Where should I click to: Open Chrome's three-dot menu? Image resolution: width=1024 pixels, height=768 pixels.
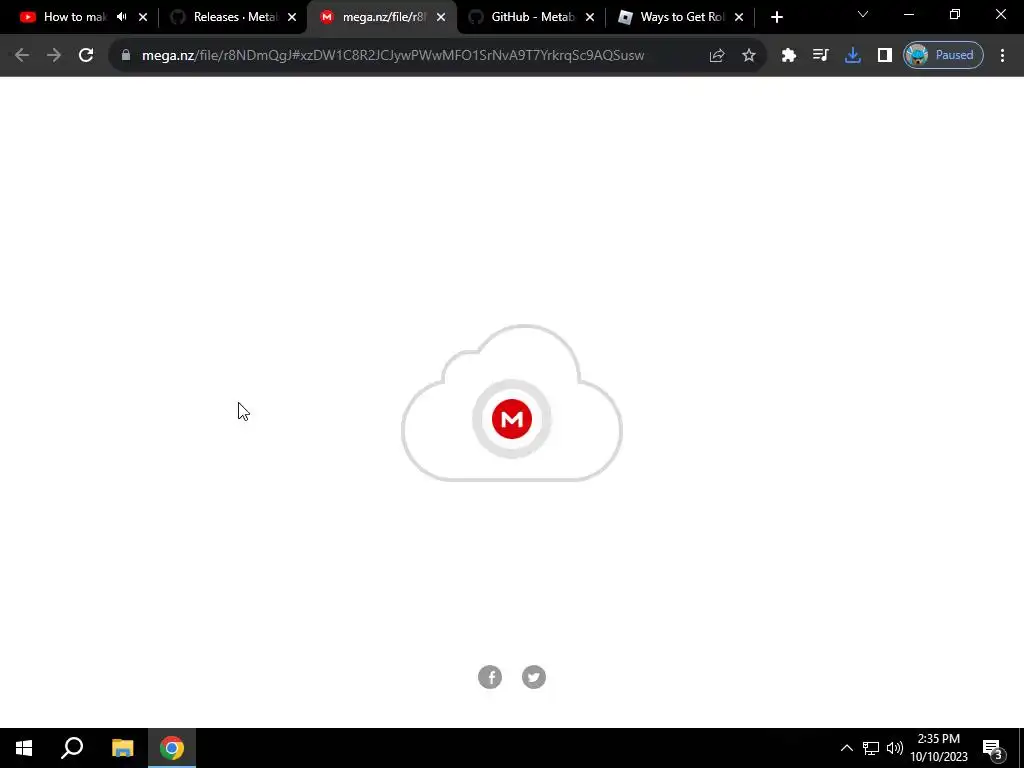(1002, 56)
